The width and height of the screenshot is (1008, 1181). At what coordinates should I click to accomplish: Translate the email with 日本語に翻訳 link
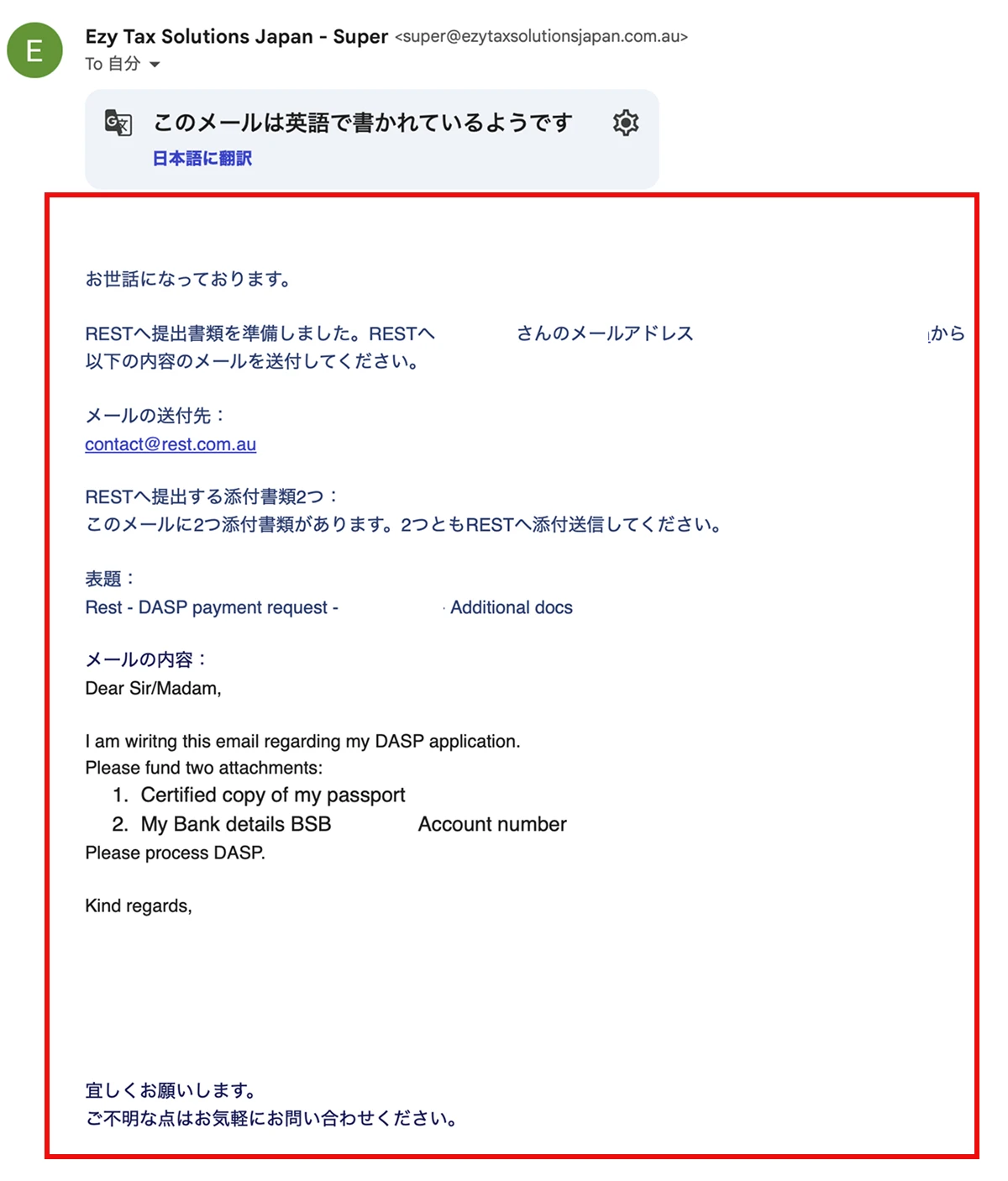point(202,158)
